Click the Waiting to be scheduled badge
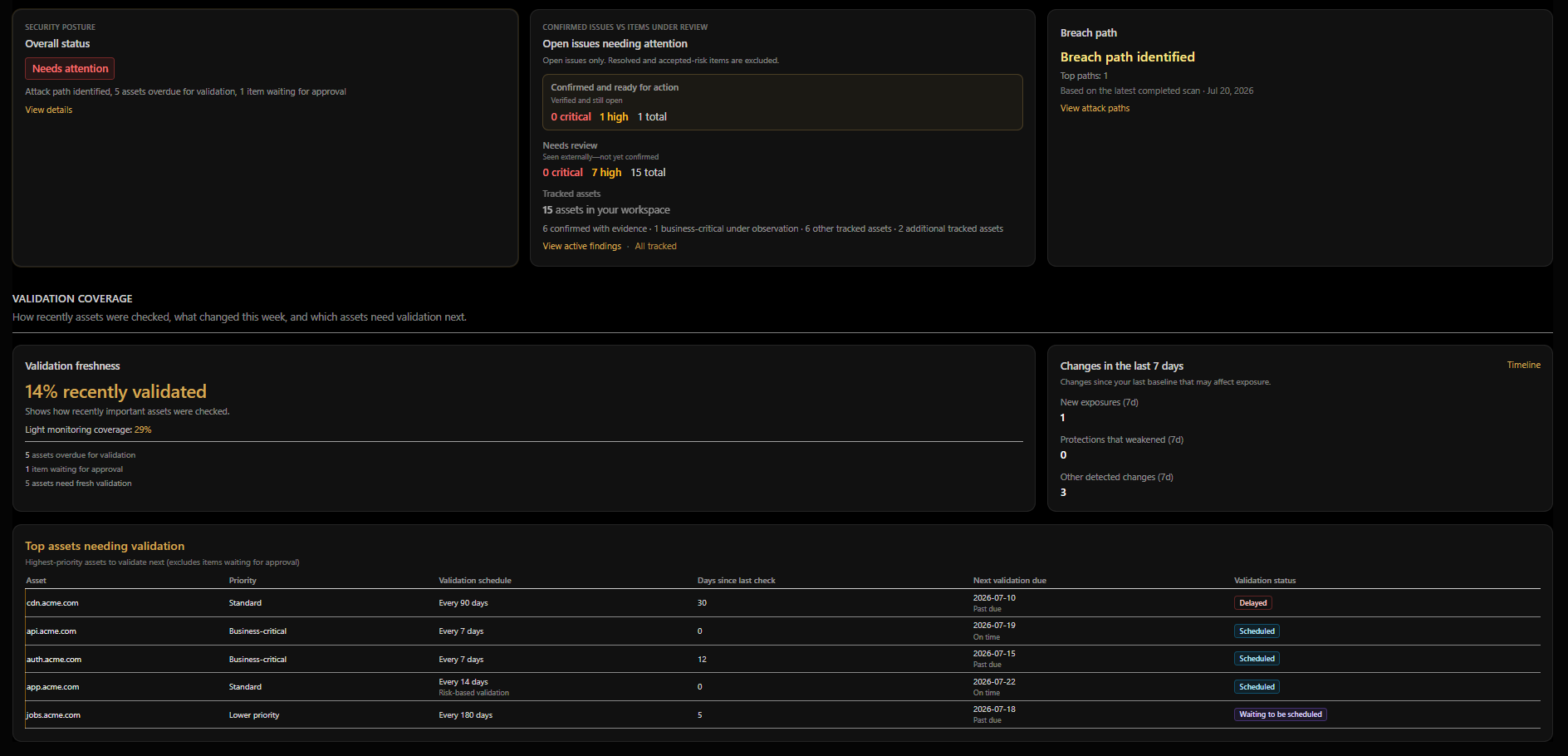Image resolution: width=1568 pixels, height=756 pixels. [x=1280, y=714]
